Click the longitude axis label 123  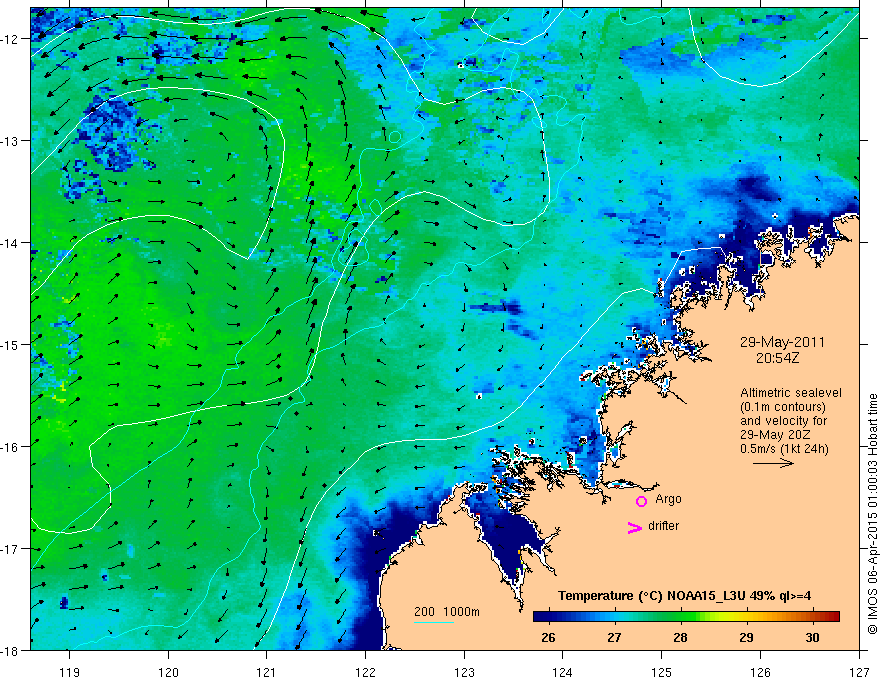(x=464, y=672)
